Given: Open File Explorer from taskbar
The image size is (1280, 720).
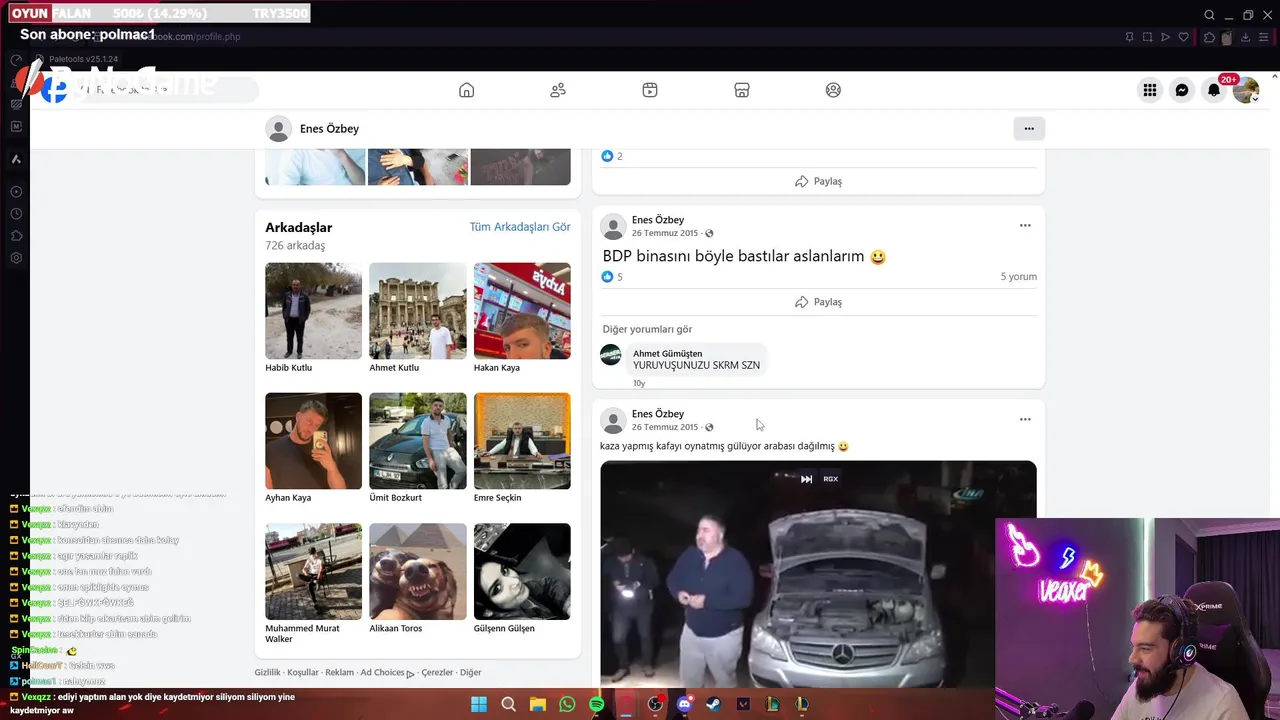Looking at the screenshot, I should pyautogui.click(x=538, y=704).
